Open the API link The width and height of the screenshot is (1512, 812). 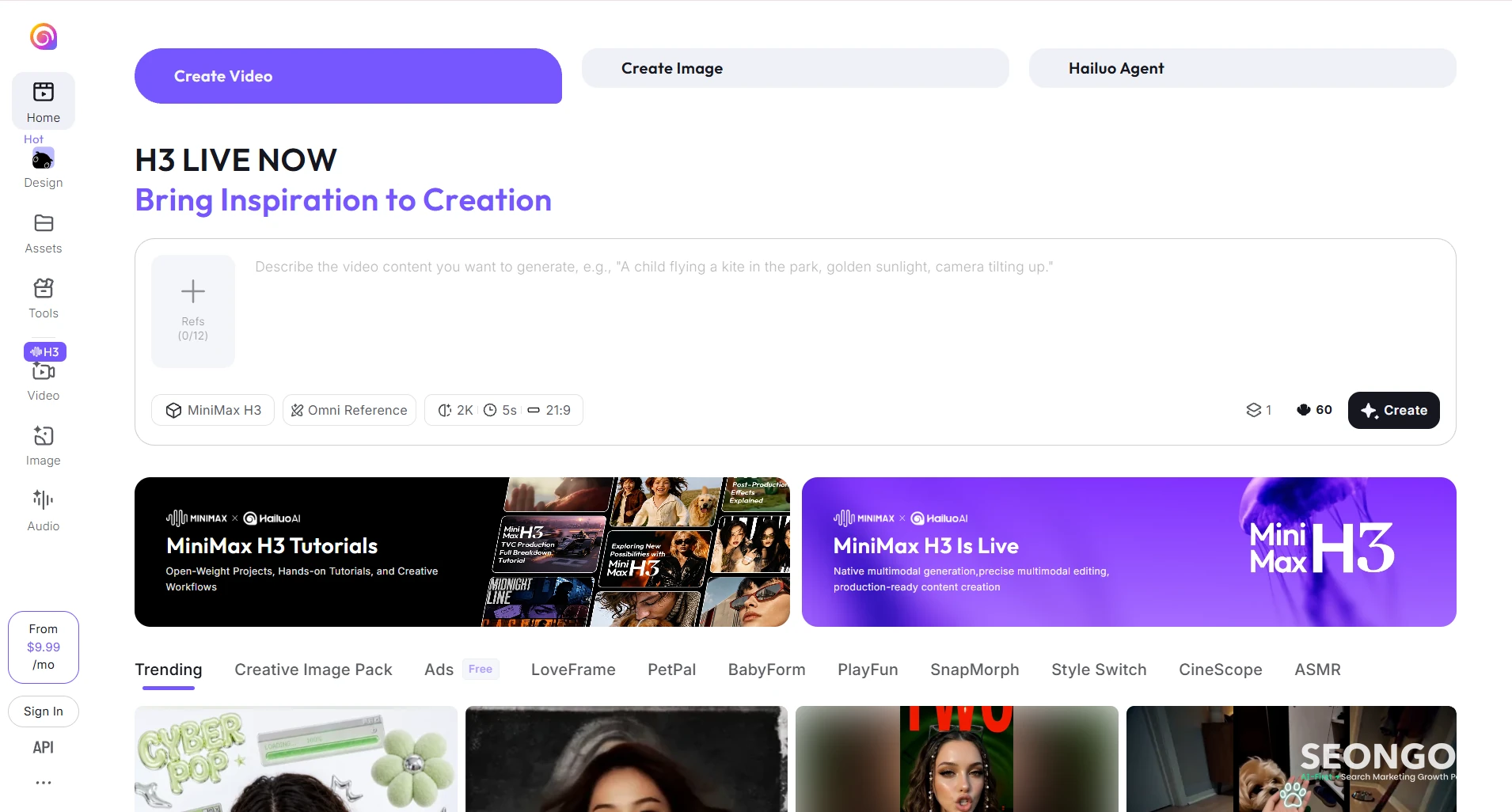[44, 747]
